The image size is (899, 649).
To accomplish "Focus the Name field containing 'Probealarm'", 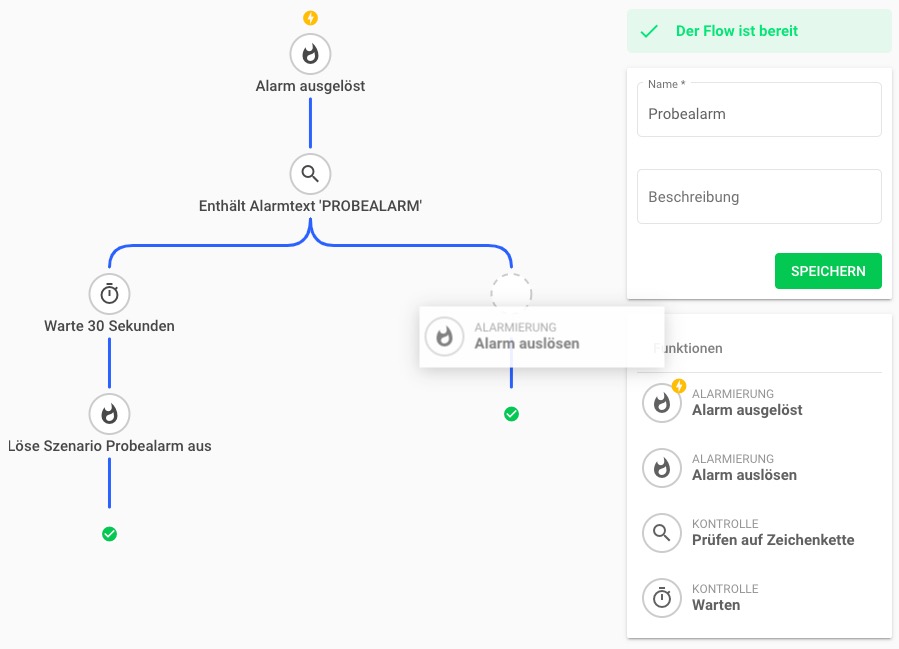I will 758,114.
